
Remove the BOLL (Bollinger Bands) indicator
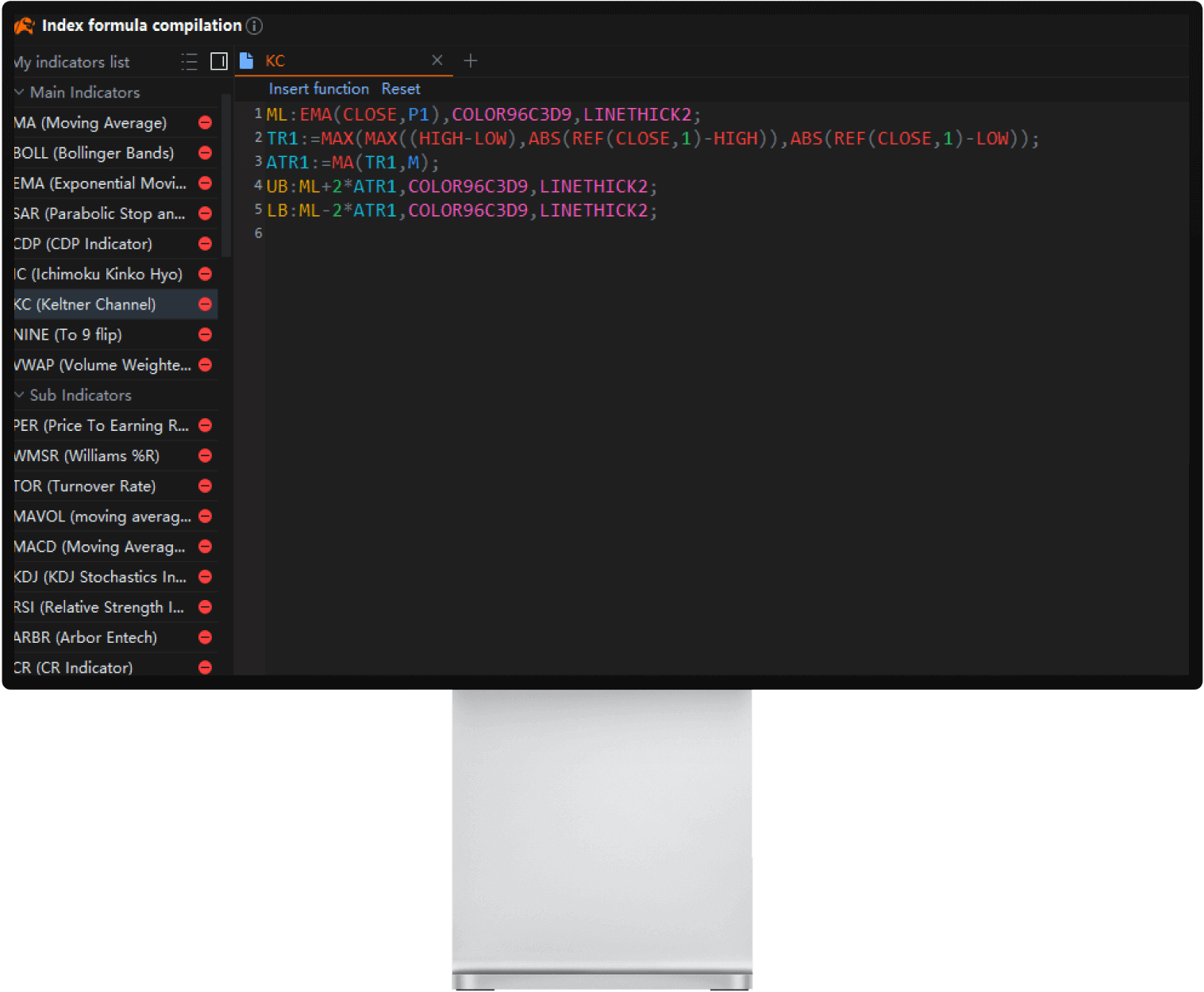(205, 152)
